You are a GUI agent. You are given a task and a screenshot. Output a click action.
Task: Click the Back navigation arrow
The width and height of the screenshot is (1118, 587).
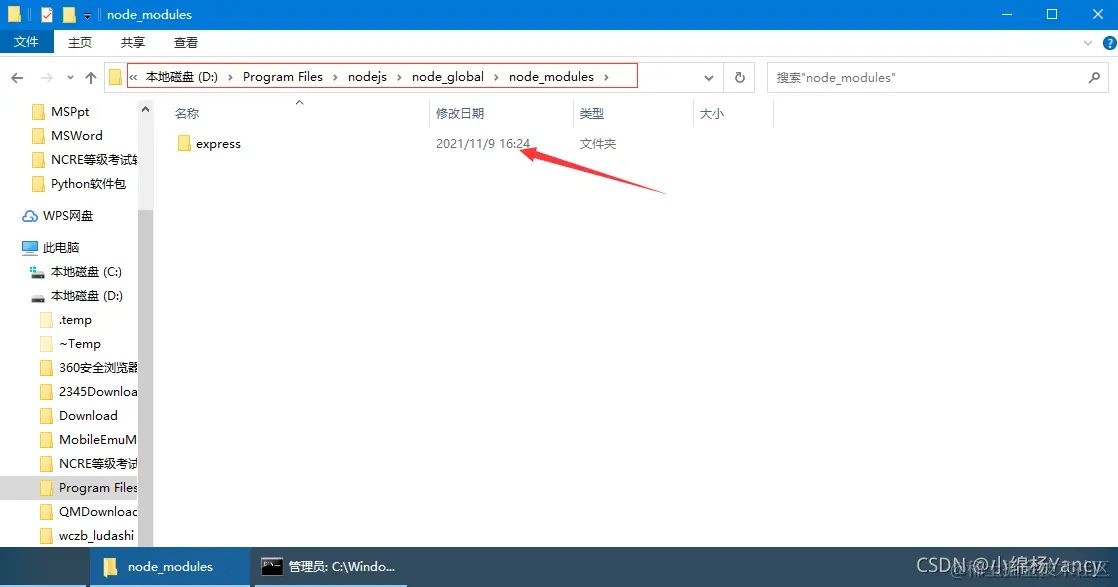(x=17, y=76)
